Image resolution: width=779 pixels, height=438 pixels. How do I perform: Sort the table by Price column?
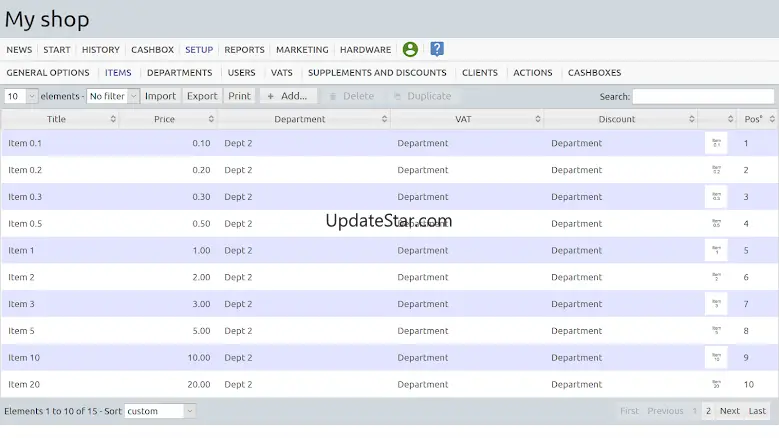(x=168, y=119)
